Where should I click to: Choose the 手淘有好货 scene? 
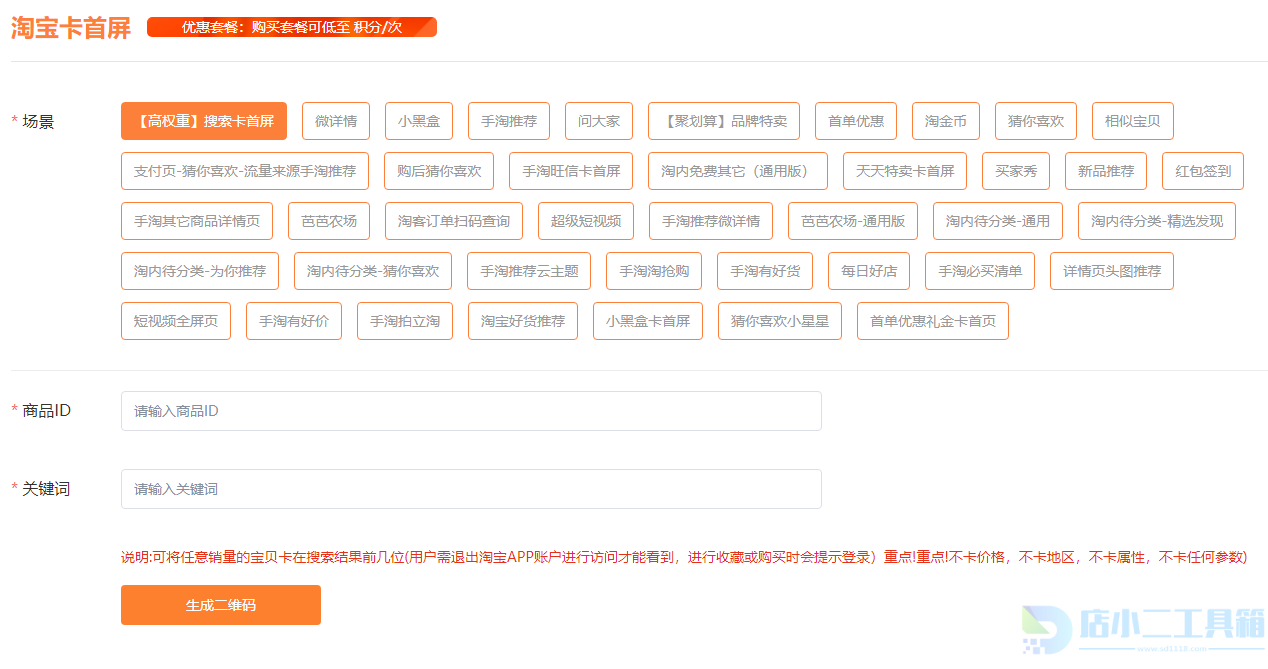[765, 271]
